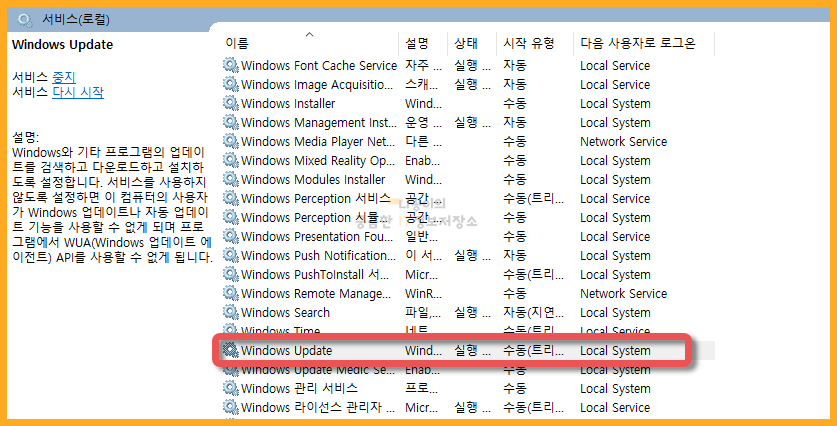837x426 pixels.
Task: Click 자동 startup type in Windows Management row
Action: pos(515,123)
